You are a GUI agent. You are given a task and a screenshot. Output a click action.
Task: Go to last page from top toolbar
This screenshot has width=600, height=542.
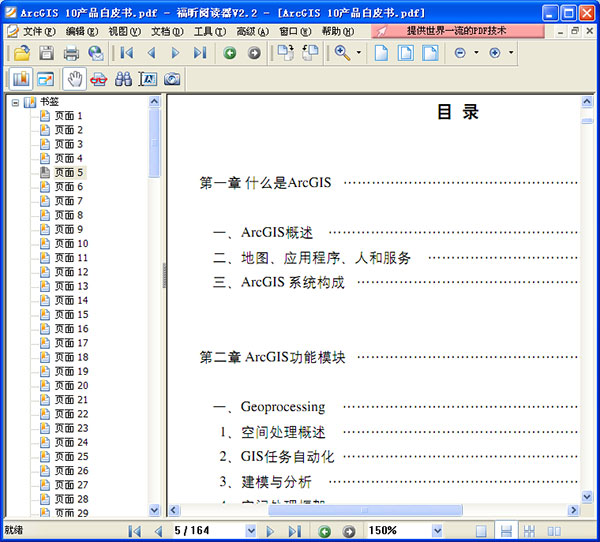click(200, 53)
